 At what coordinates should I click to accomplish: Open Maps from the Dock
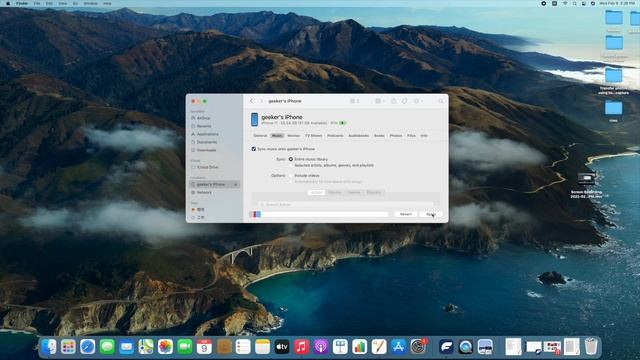(x=146, y=347)
